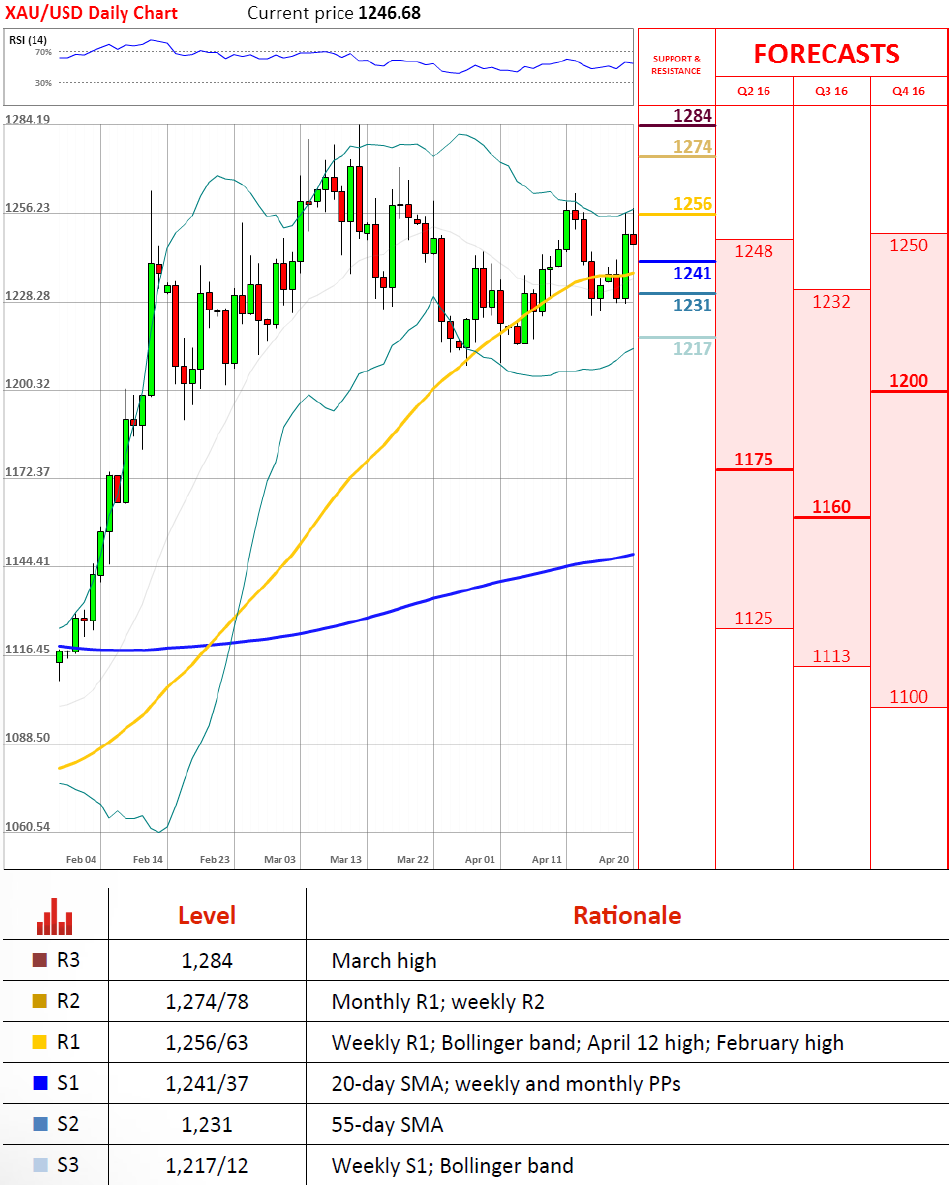Click the Q4 16 median forecast 1200
The width and height of the screenshot is (952, 1185).
click(x=908, y=380)
